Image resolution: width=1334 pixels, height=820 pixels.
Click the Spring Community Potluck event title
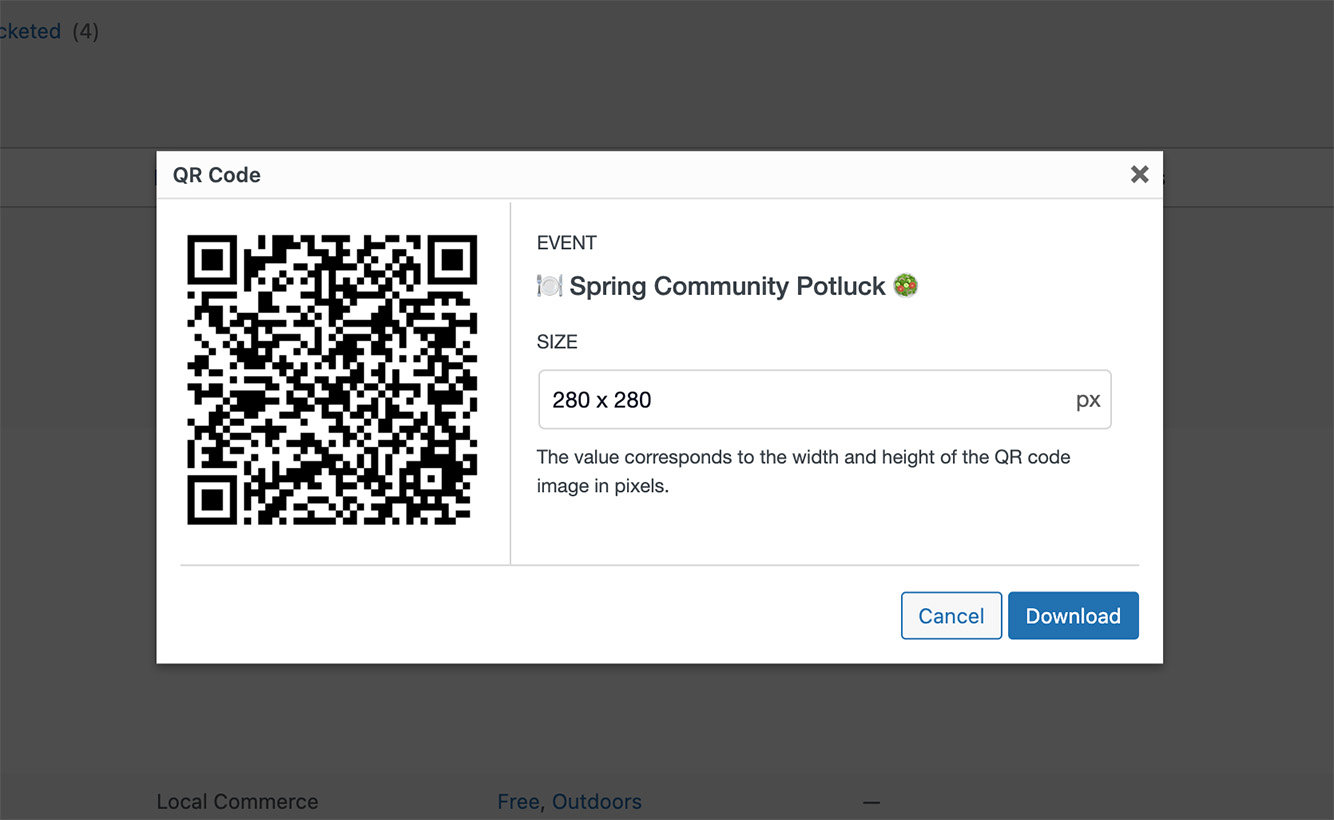point(727,286)
